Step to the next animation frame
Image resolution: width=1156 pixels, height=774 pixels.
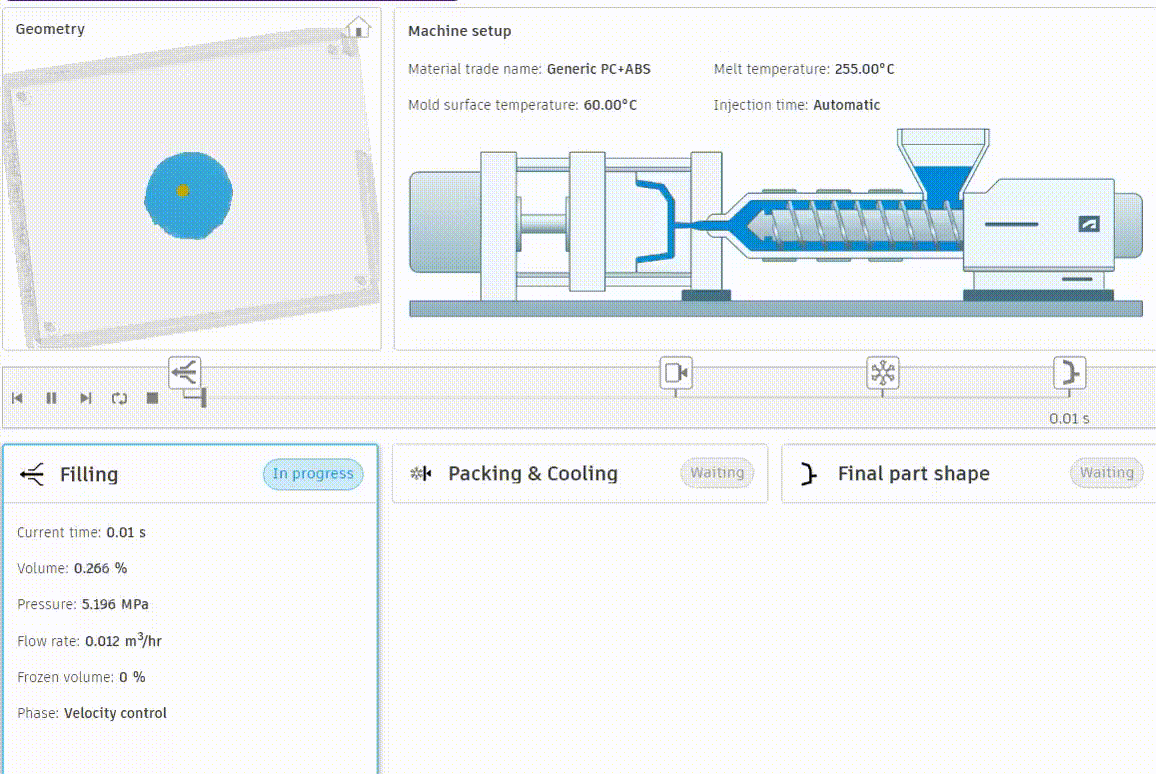tap(86, 398)
